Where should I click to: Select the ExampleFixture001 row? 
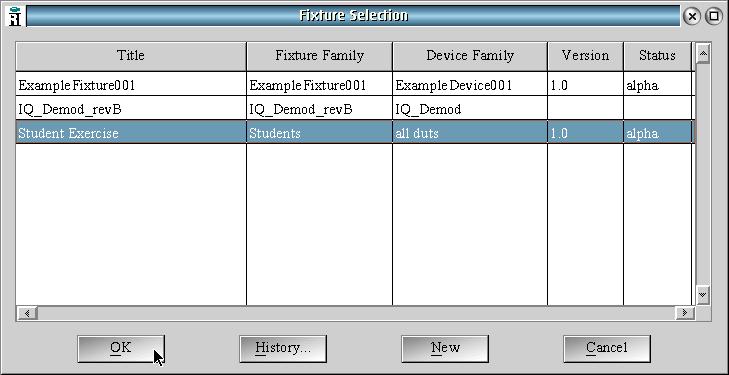point(356,85)
